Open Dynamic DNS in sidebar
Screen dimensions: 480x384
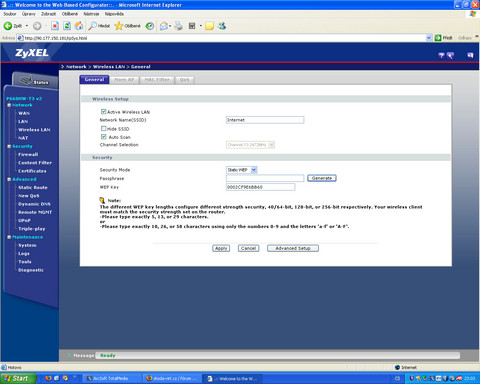[34, 204]
